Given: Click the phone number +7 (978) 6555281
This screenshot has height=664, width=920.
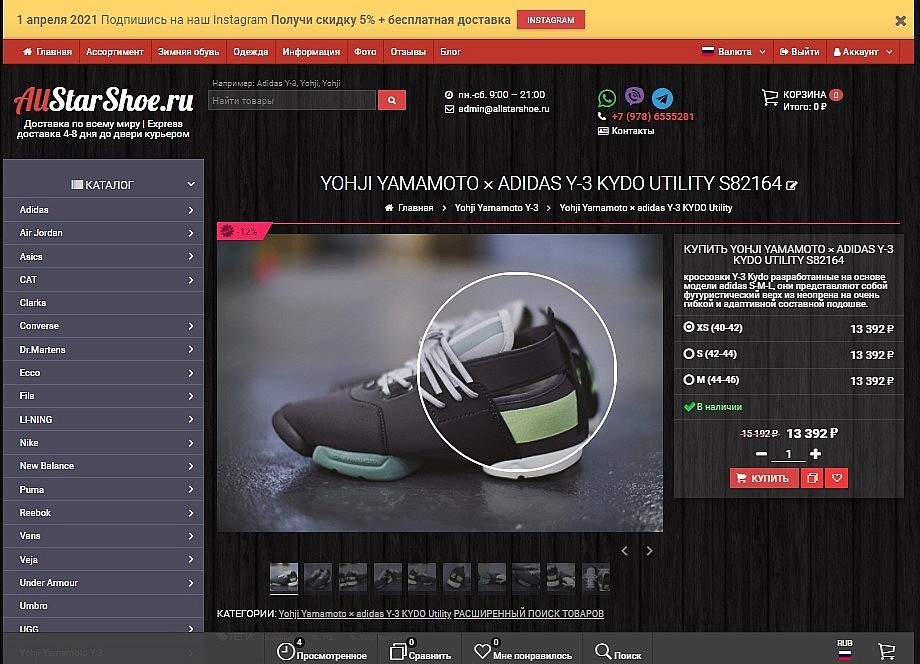Looking at the screenshot, I should (652, 116).
